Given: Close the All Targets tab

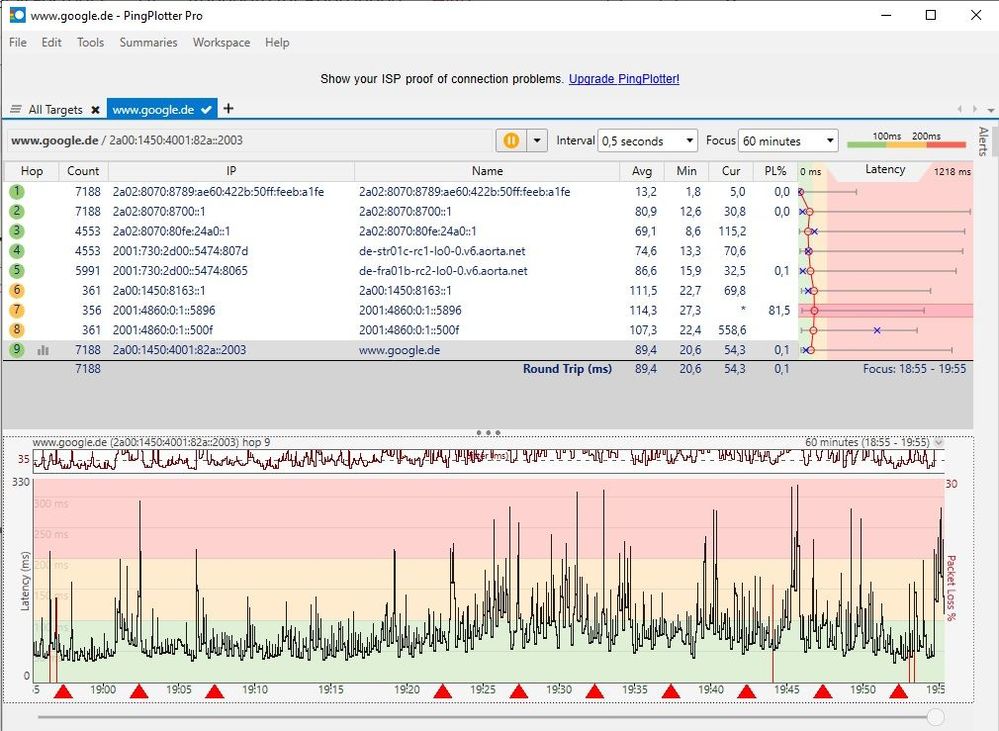Looking at the screenshot, I should [x=96, y=110].
